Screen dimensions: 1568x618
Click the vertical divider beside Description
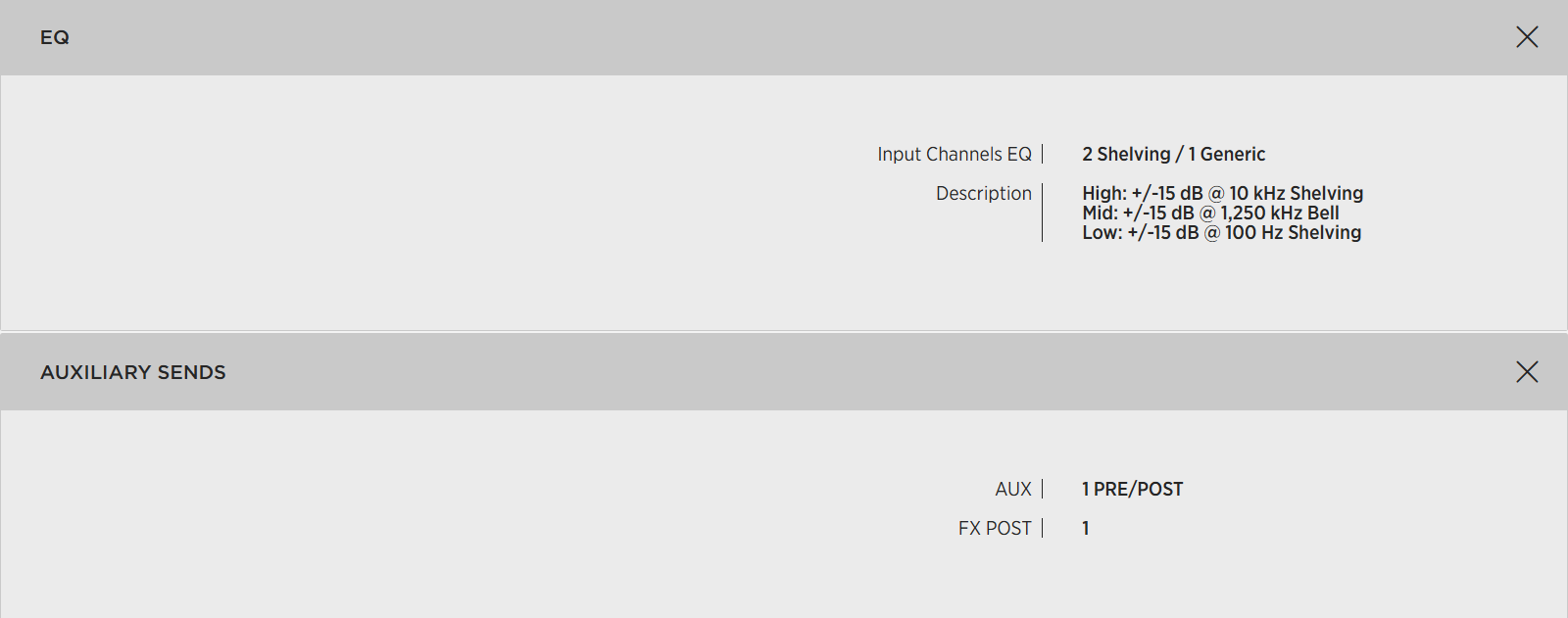[x=1043, y=213]
